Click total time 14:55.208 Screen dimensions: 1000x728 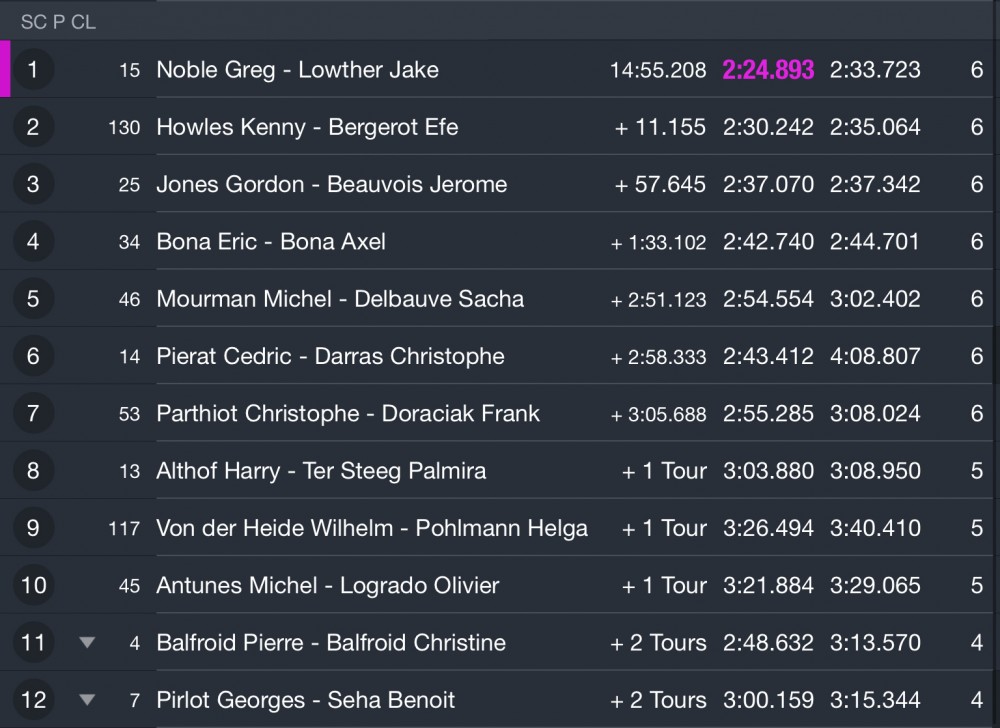pos(658,70)
